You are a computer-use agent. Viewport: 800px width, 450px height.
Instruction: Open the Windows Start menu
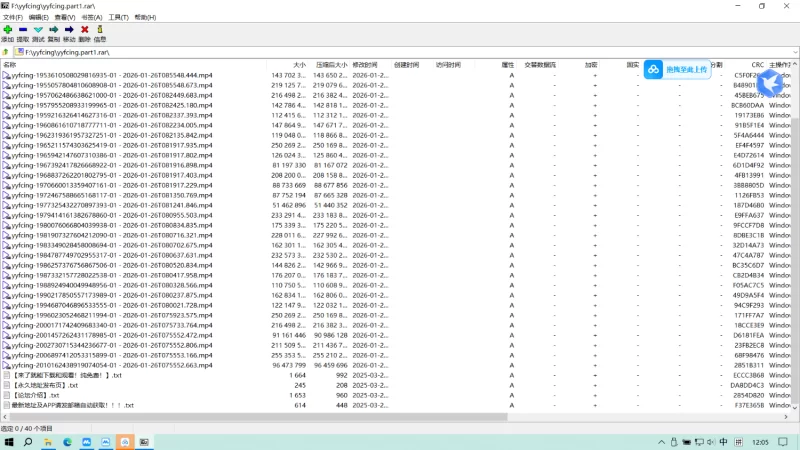[9, 442]
